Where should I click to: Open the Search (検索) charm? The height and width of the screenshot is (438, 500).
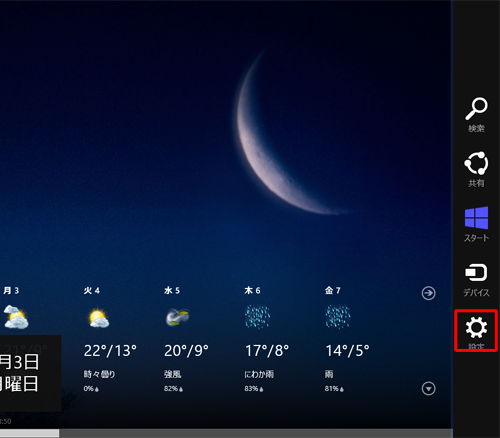click(x=476, y=114)
